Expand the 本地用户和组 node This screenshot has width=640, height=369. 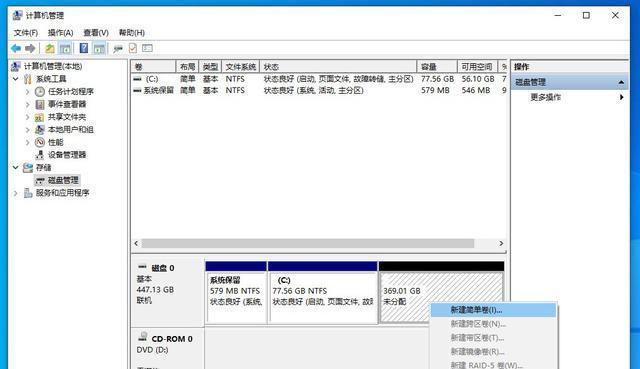click(28, 129)
